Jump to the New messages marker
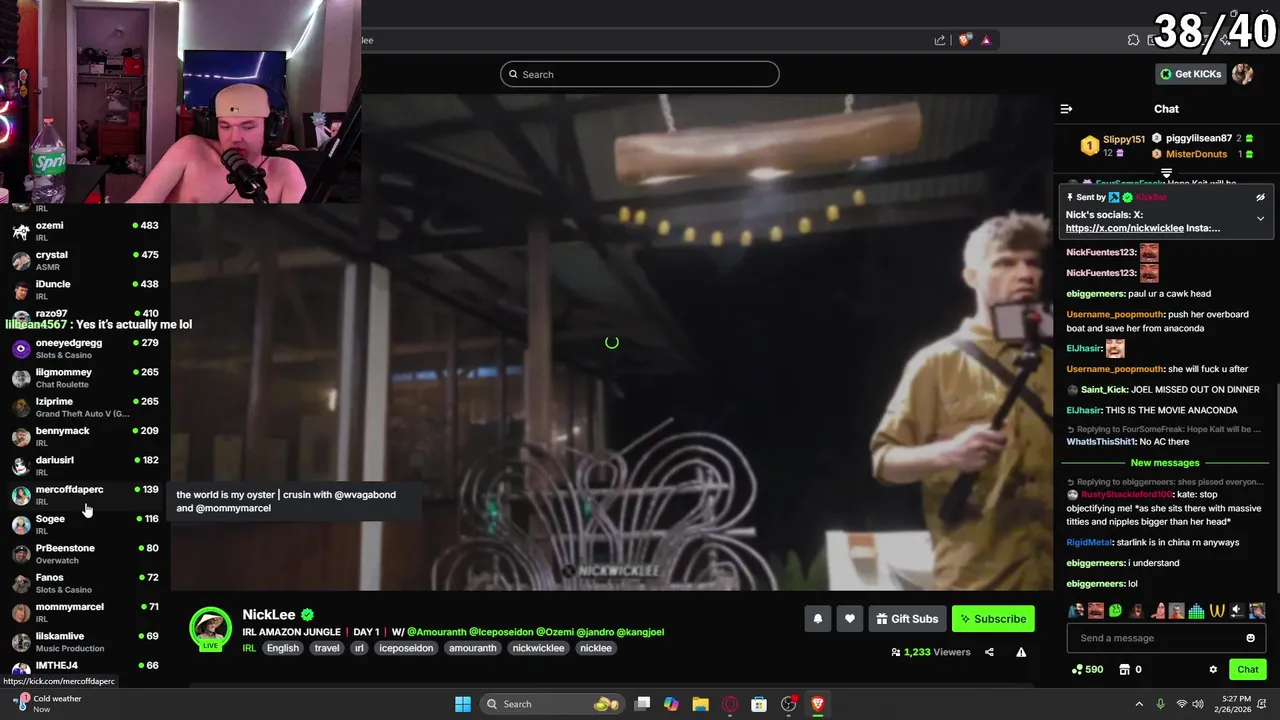This screenshot has height=720, width=1280. tap(1165, 463)
